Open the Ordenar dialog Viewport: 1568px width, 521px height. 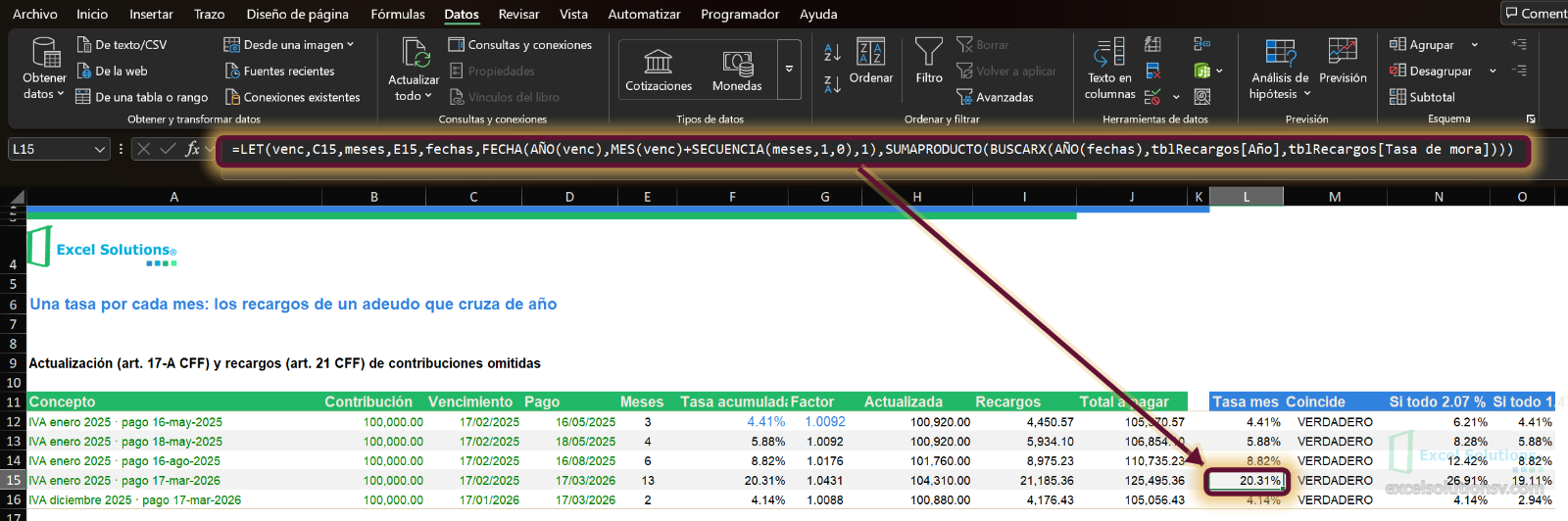[x=871, y=62]
